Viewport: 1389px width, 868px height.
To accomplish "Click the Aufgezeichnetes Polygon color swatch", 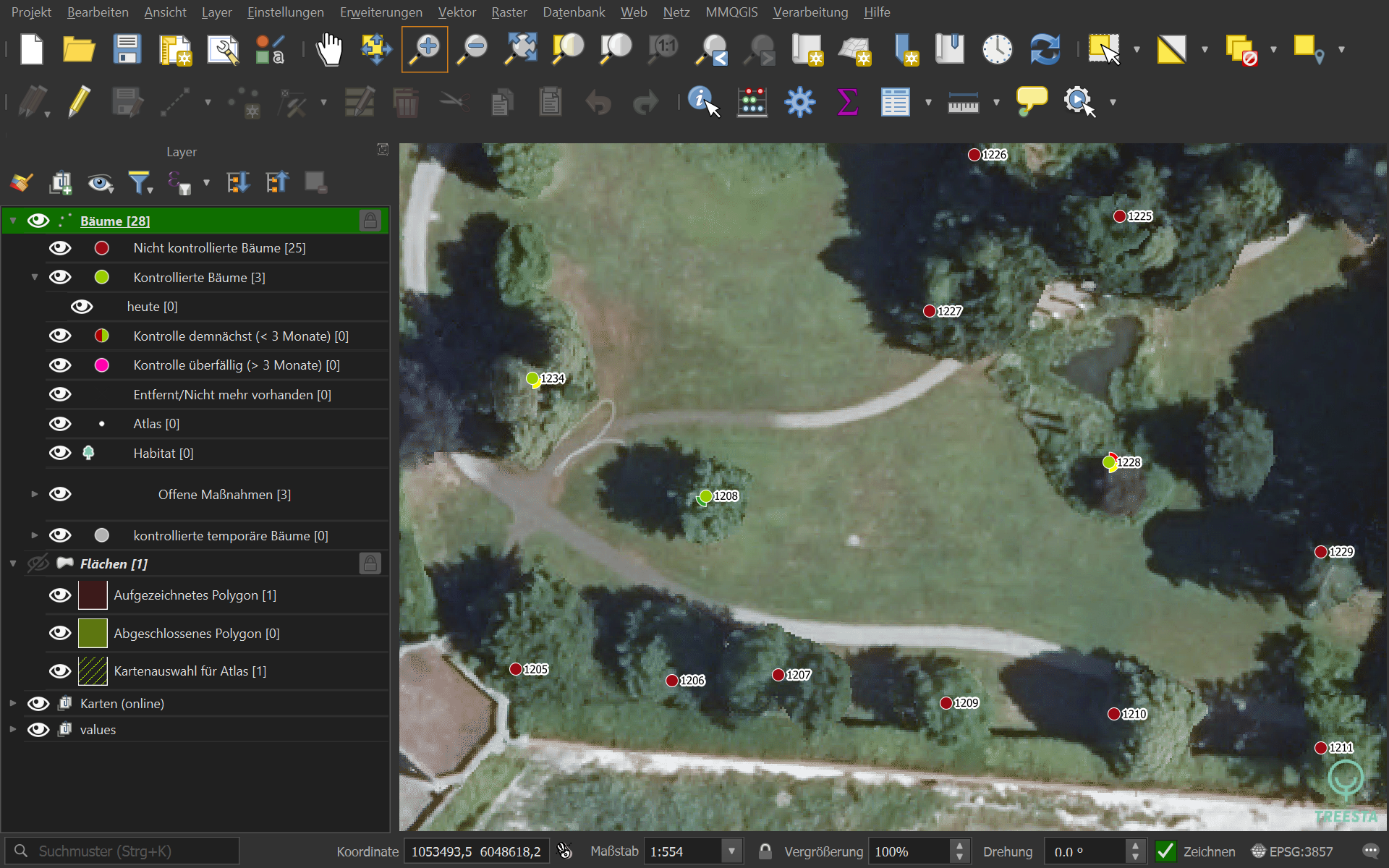I will pos(93,595).
